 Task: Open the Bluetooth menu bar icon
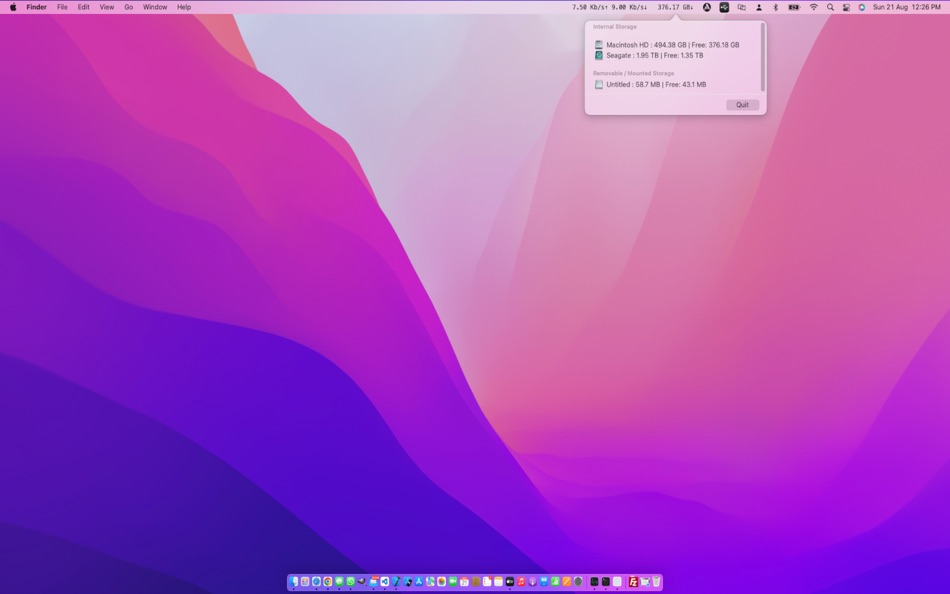pos(776,7)
